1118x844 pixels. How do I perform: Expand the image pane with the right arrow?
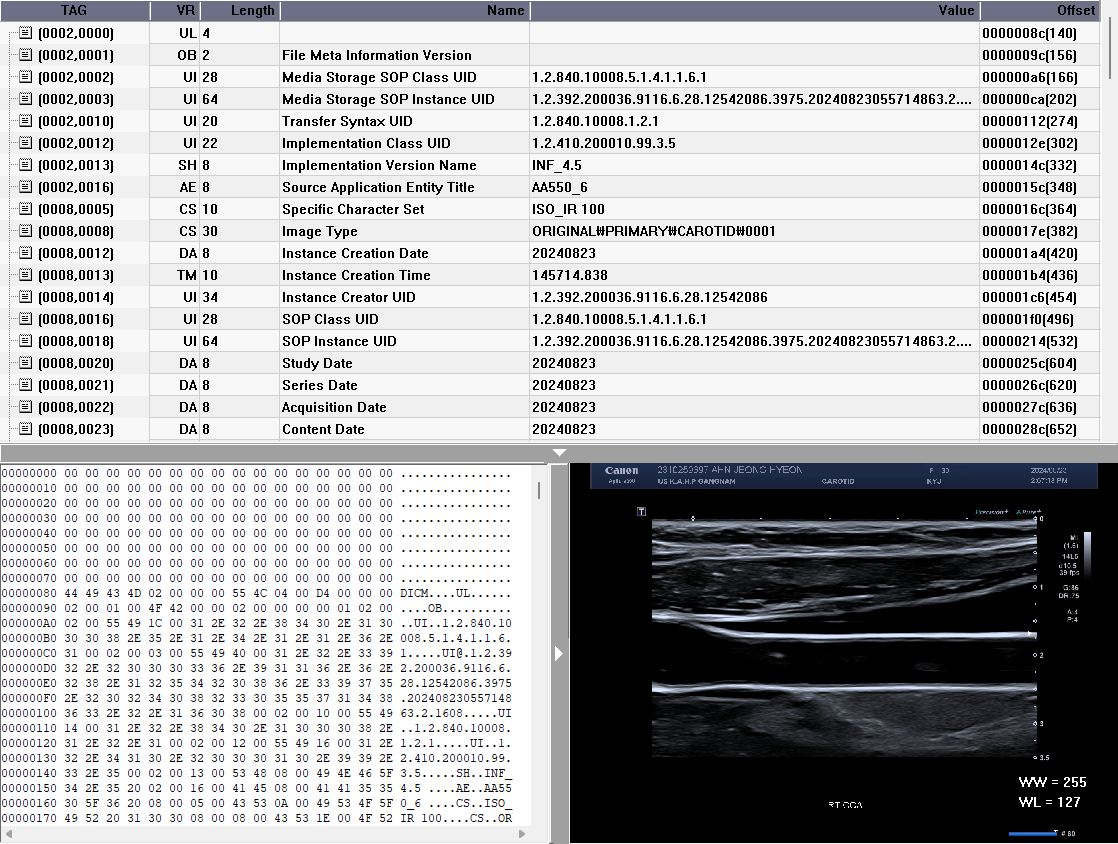pos(559,654)
